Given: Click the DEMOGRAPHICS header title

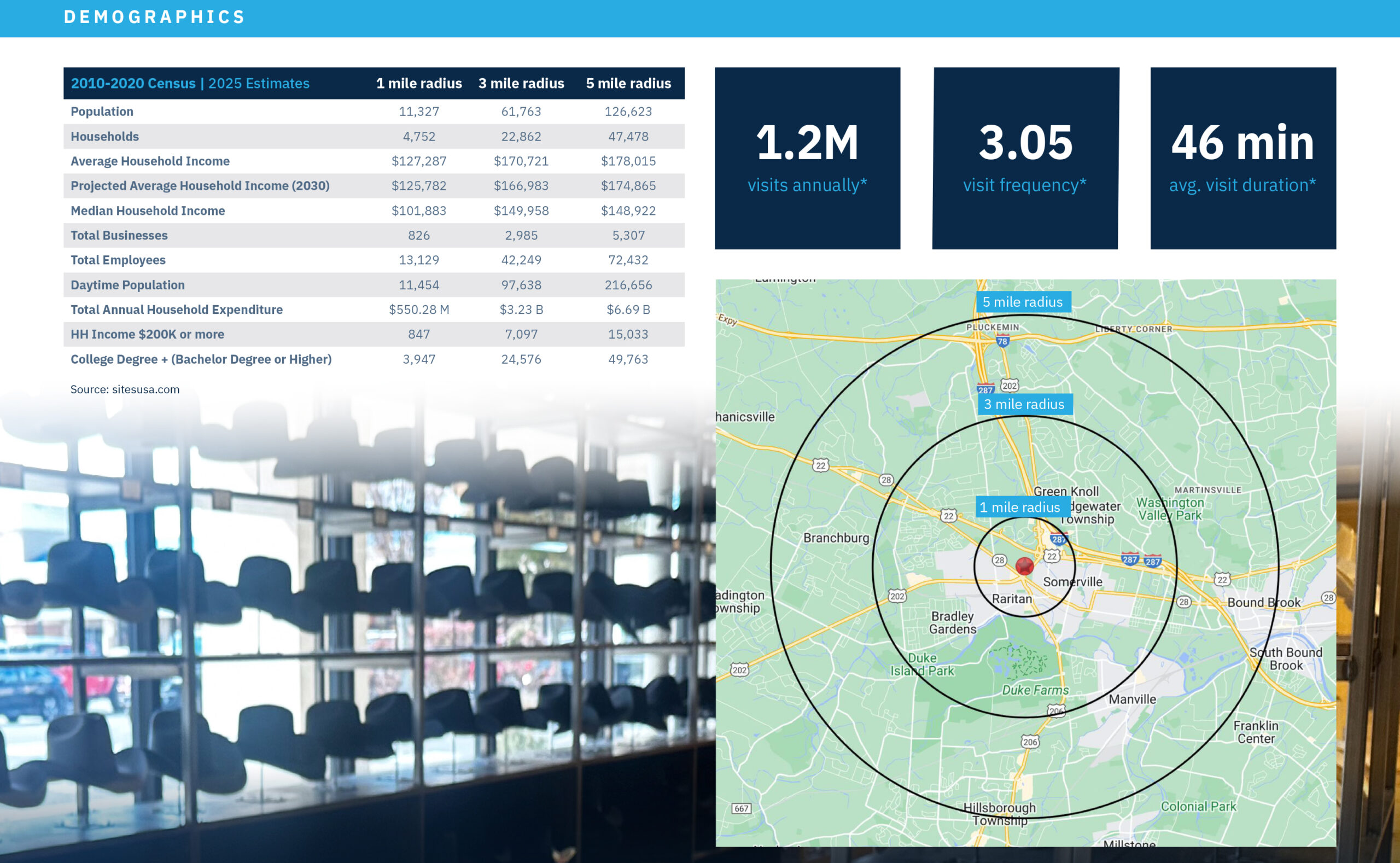Looking at the screenshot, I should 154,17.
